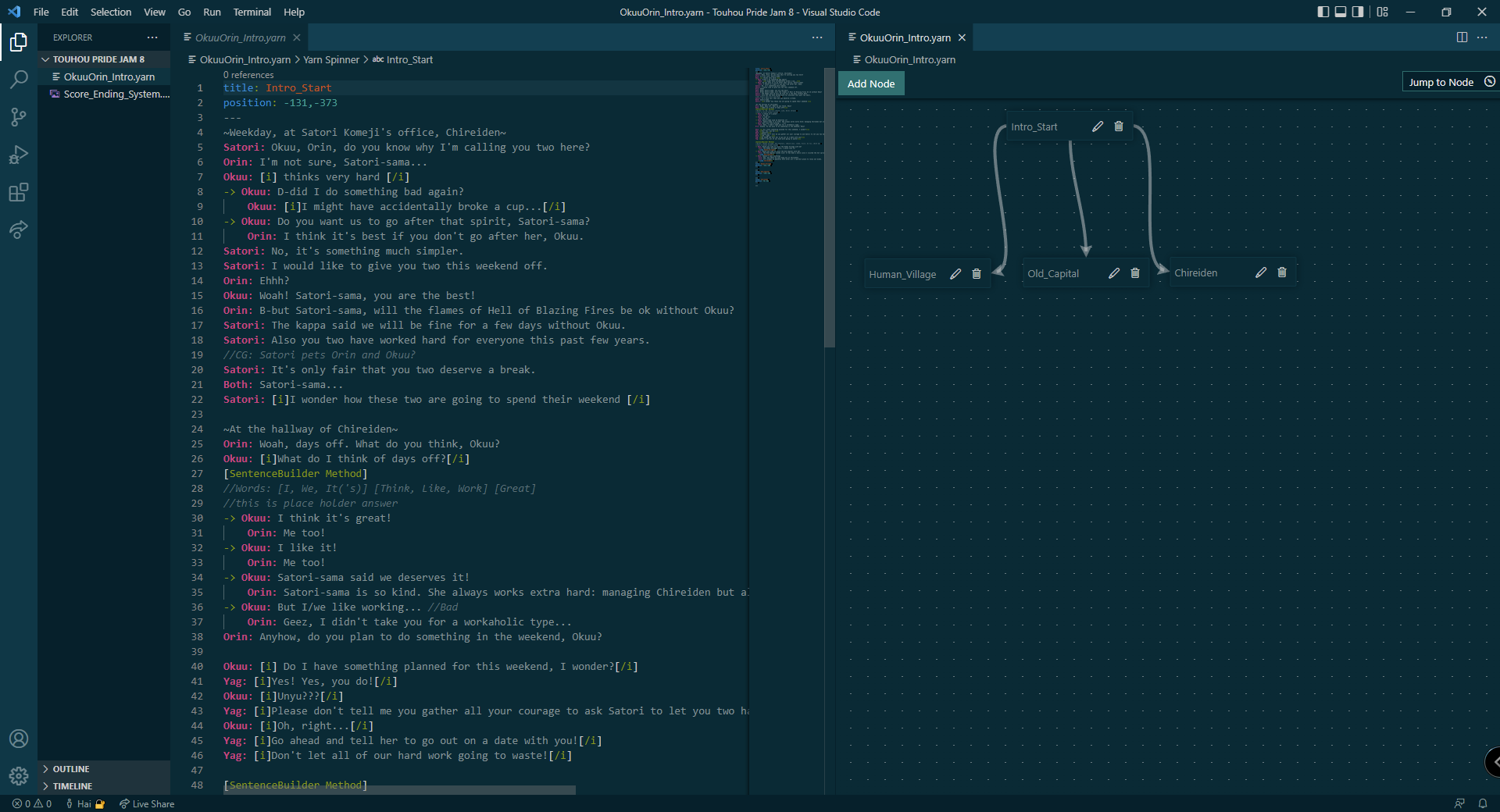Edit the Intro_Start node with the pencil icon
Viewport: 1500px width, 812px height.
[x=1097, y=126]
